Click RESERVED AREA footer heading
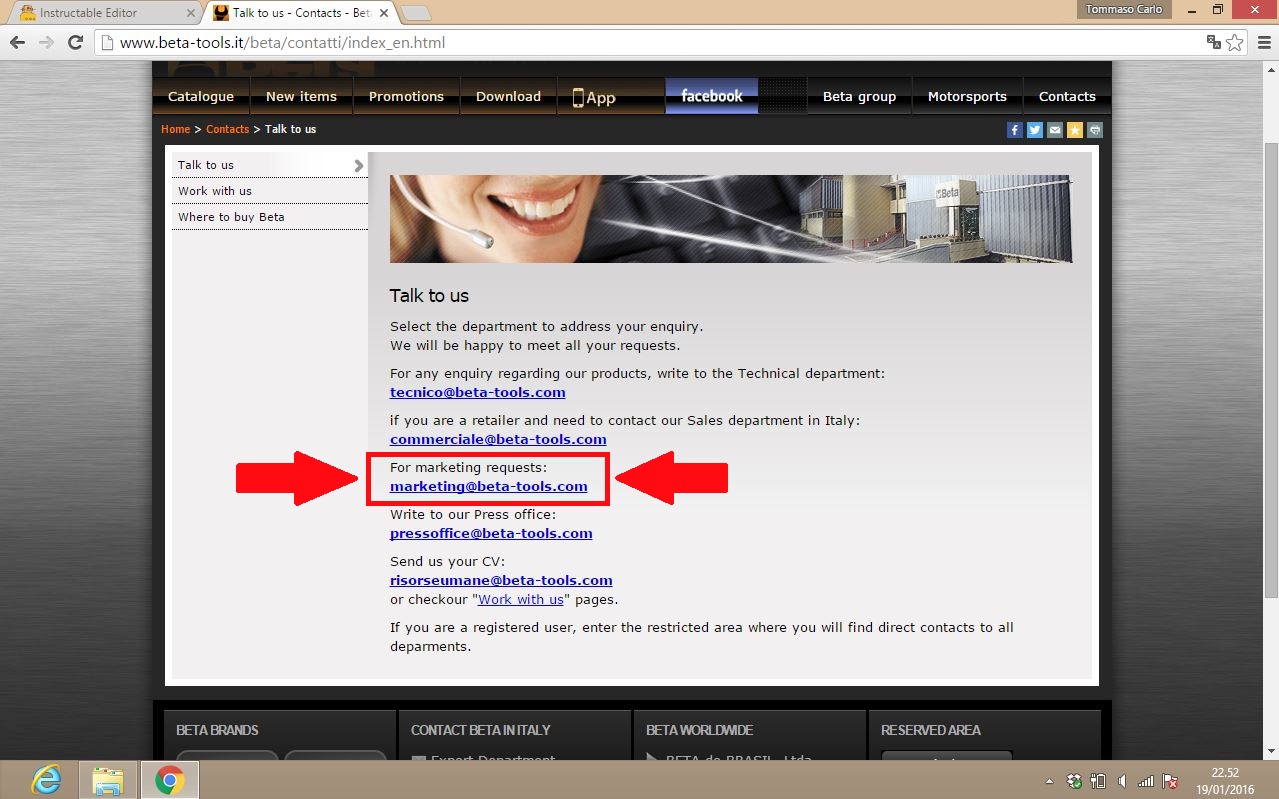Image resolution: width=1279 pixels, height=799 pixels. click(931, 730)
